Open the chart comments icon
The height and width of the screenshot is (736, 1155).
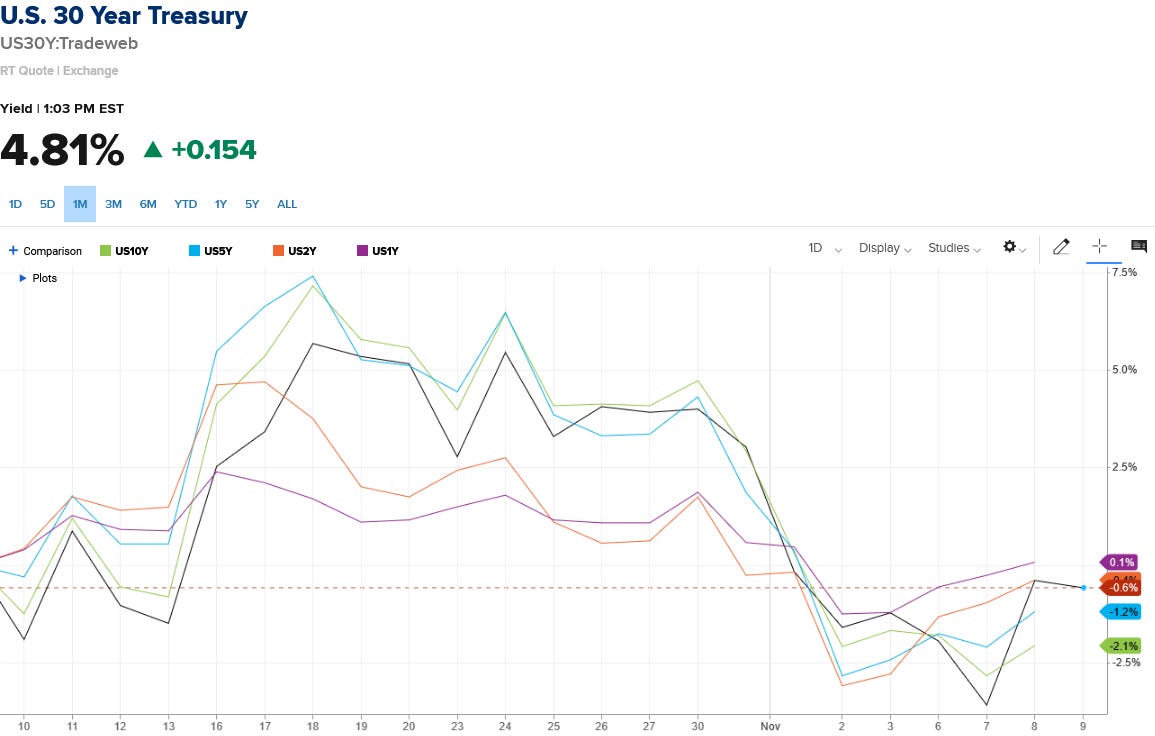pos(1139,246)
